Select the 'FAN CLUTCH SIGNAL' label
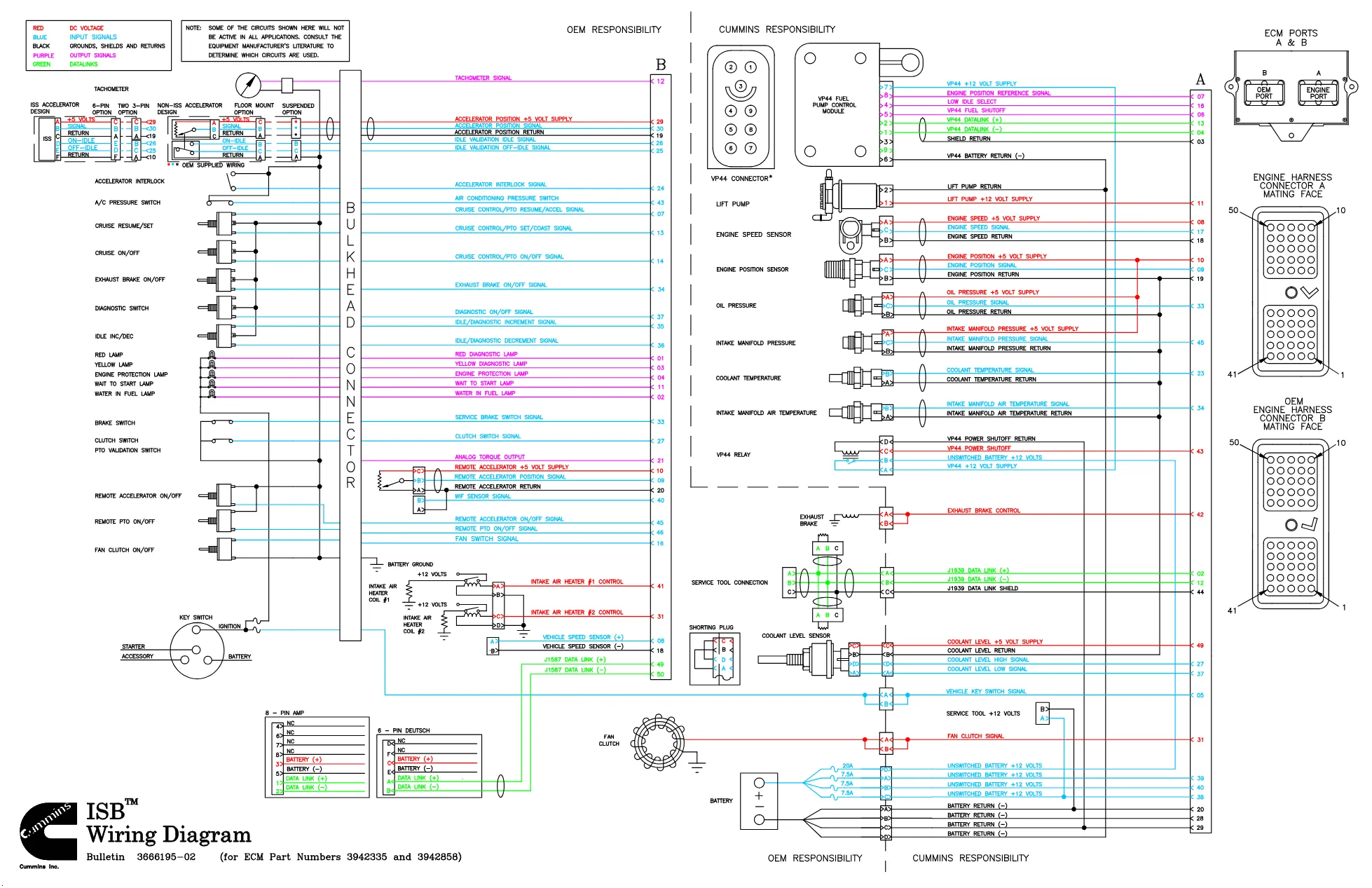Viewport: 1372px width, 888px height. (x=975, y=736)
